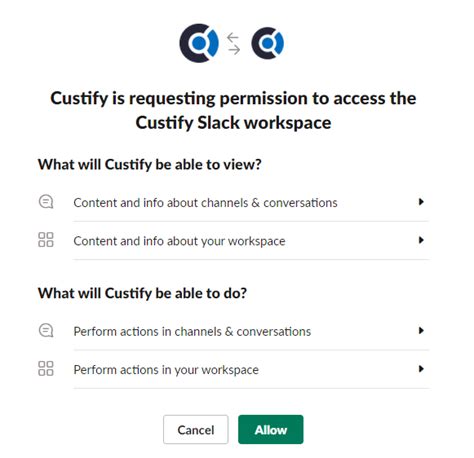
Task: Click the permission request title text
Action: pos(233,110)
